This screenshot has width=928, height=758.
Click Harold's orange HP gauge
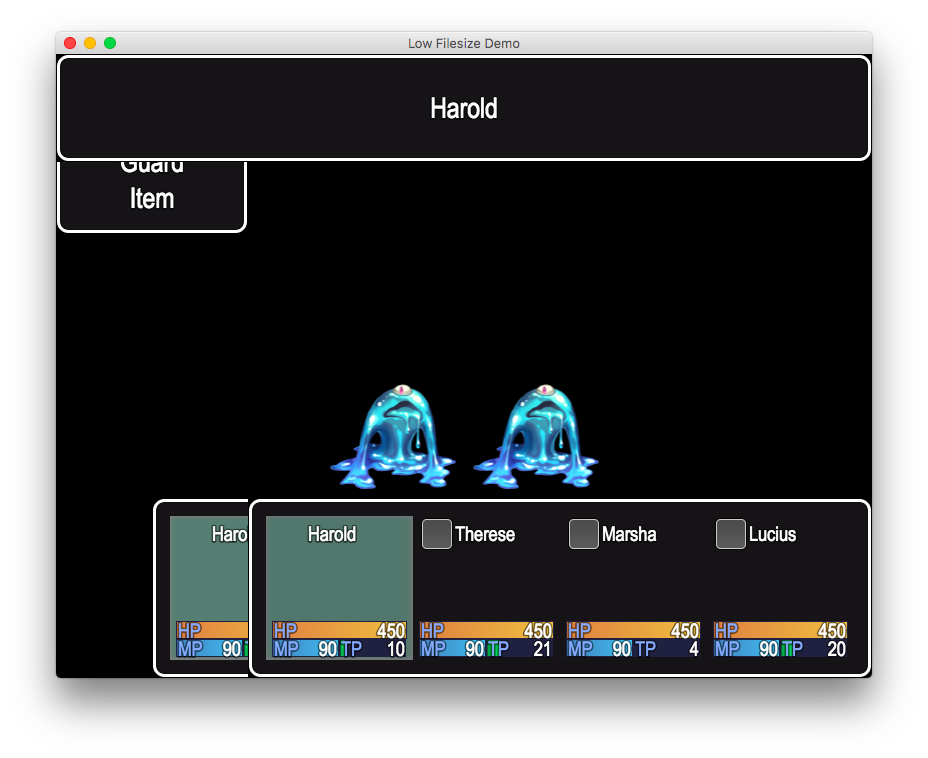pyautogui.click(x=339, y=630)
